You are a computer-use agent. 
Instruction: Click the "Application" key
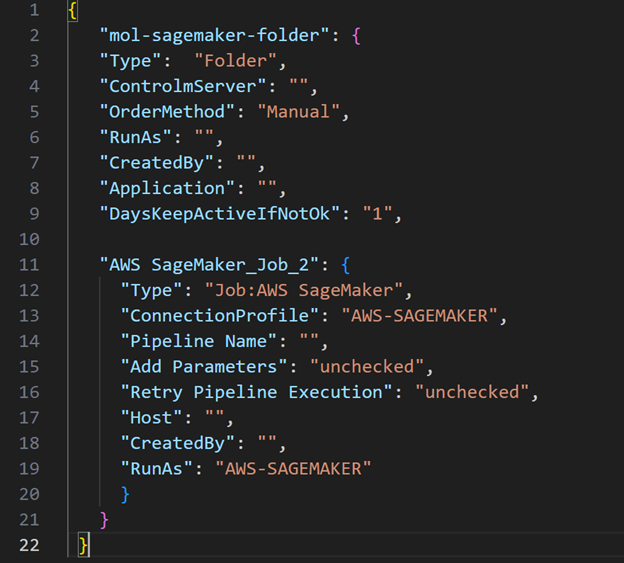click(167, 188)
